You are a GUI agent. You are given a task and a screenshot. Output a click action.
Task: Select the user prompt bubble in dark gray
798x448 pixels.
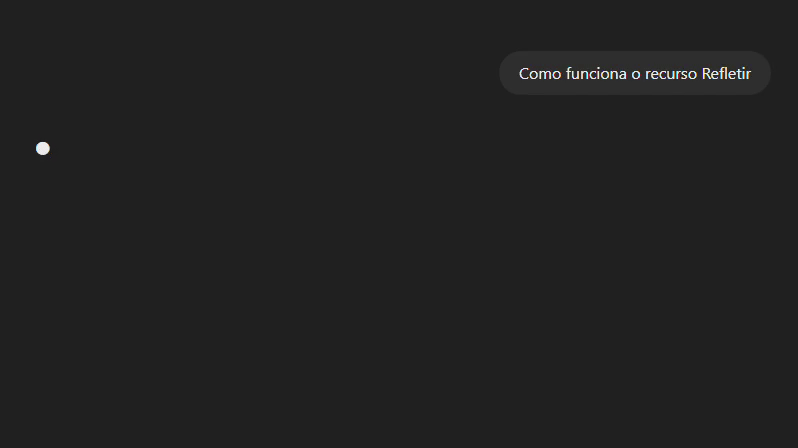(635, 73)
